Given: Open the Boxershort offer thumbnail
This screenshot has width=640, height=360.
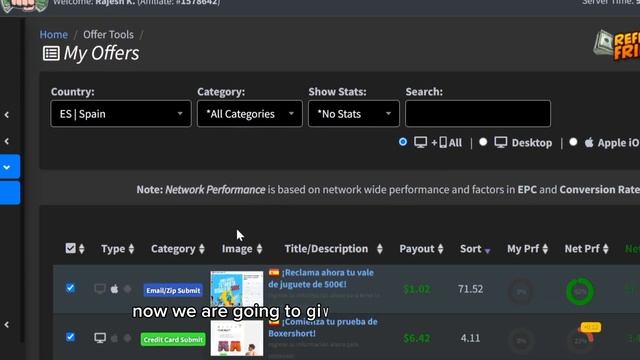Looking at the screenshot, I should (237, 338).
